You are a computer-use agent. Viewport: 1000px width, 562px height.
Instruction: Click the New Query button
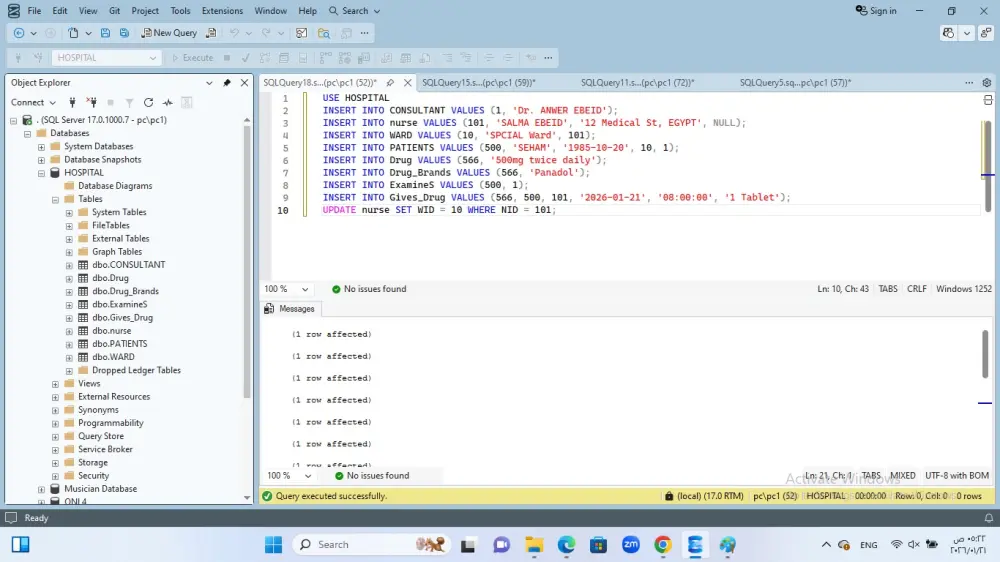169,33
